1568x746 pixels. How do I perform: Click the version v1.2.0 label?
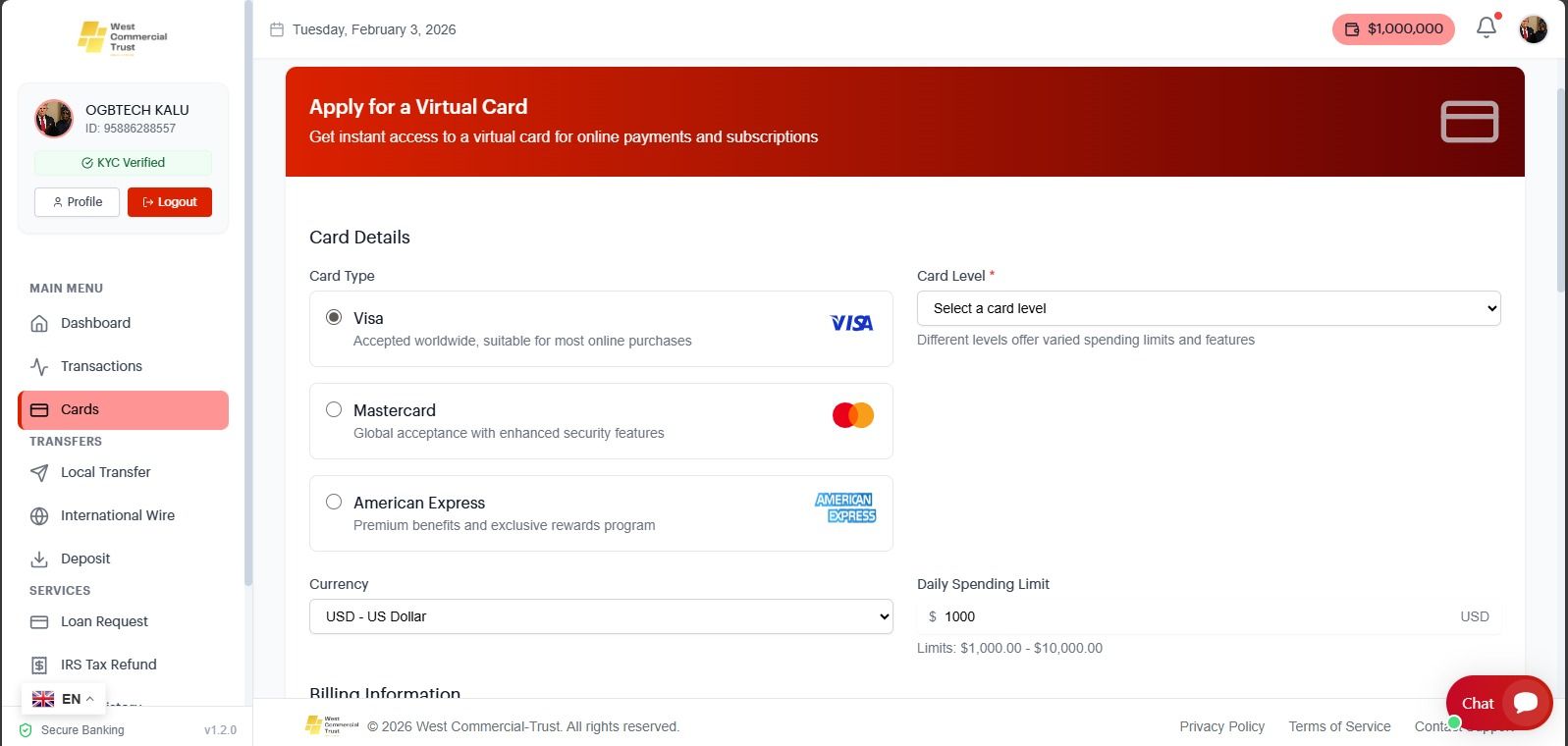click(x=220, y=730)
